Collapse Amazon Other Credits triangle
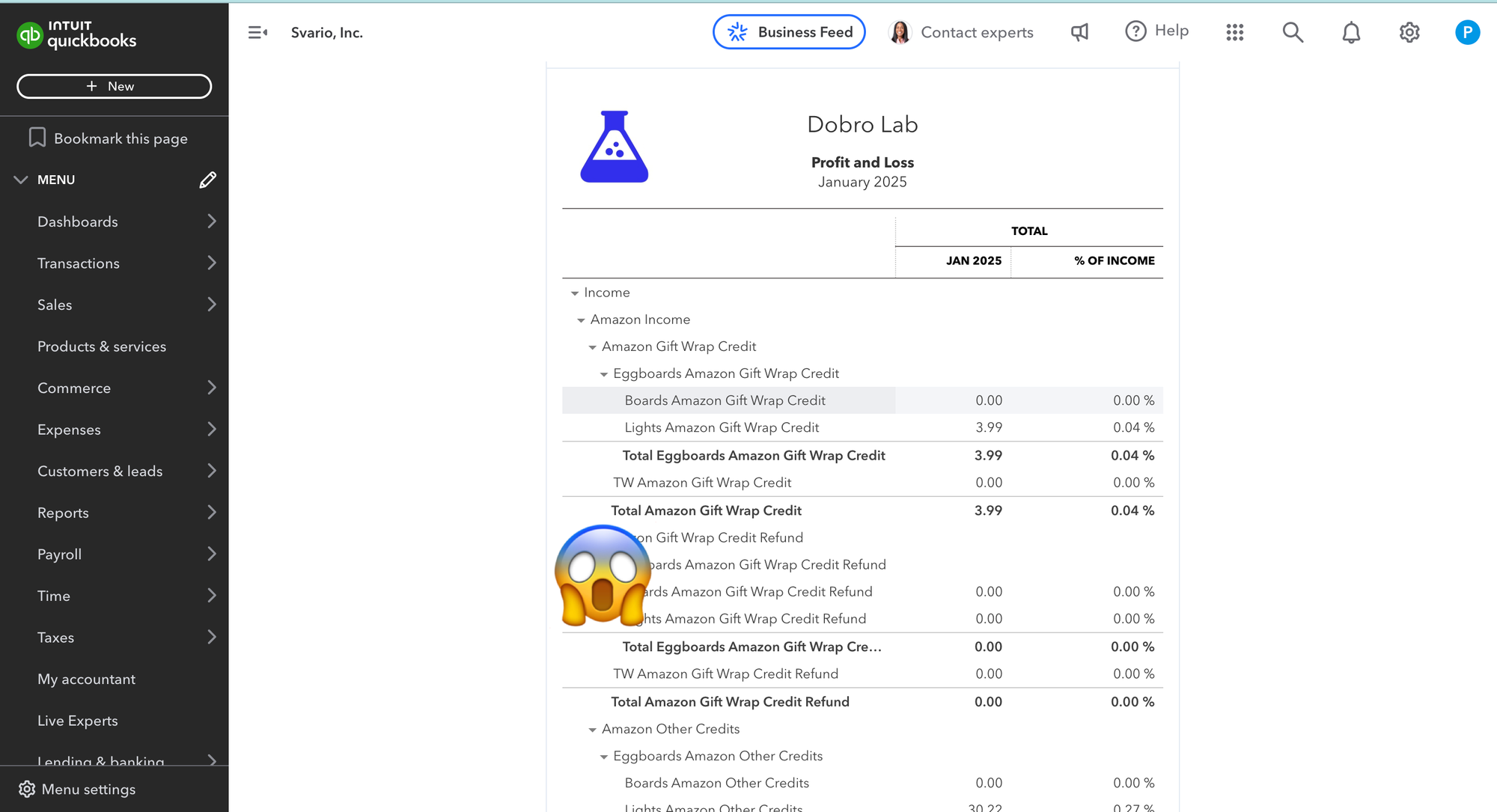The height and width of the screenshot is (812, 1497). (x=592, y=730)
